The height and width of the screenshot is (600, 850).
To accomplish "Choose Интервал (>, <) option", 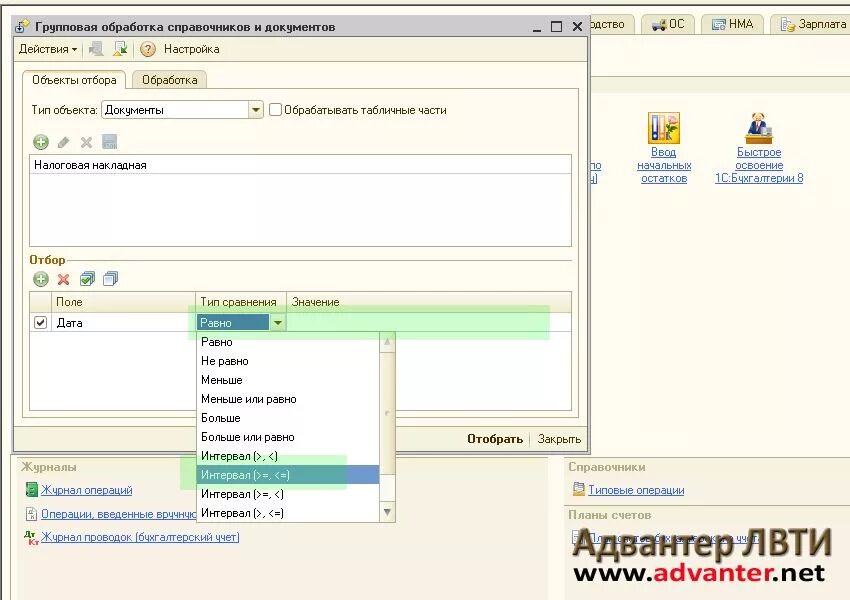I will (288, 456).
